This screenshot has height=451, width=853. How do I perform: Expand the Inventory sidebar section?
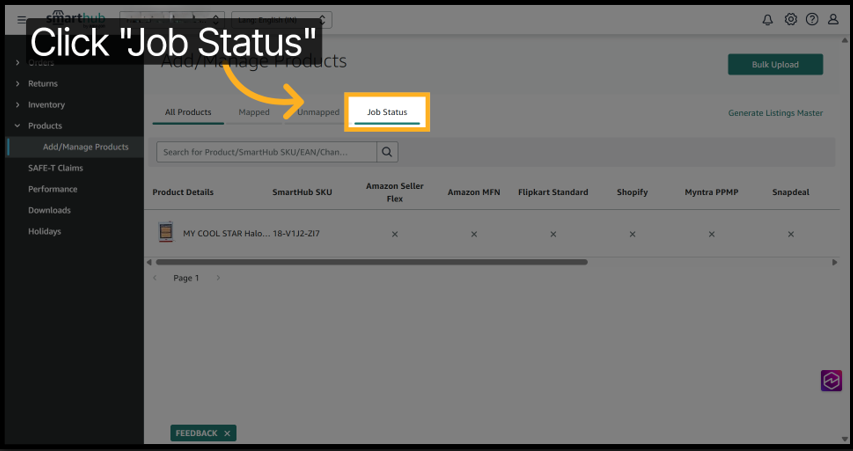46,105
